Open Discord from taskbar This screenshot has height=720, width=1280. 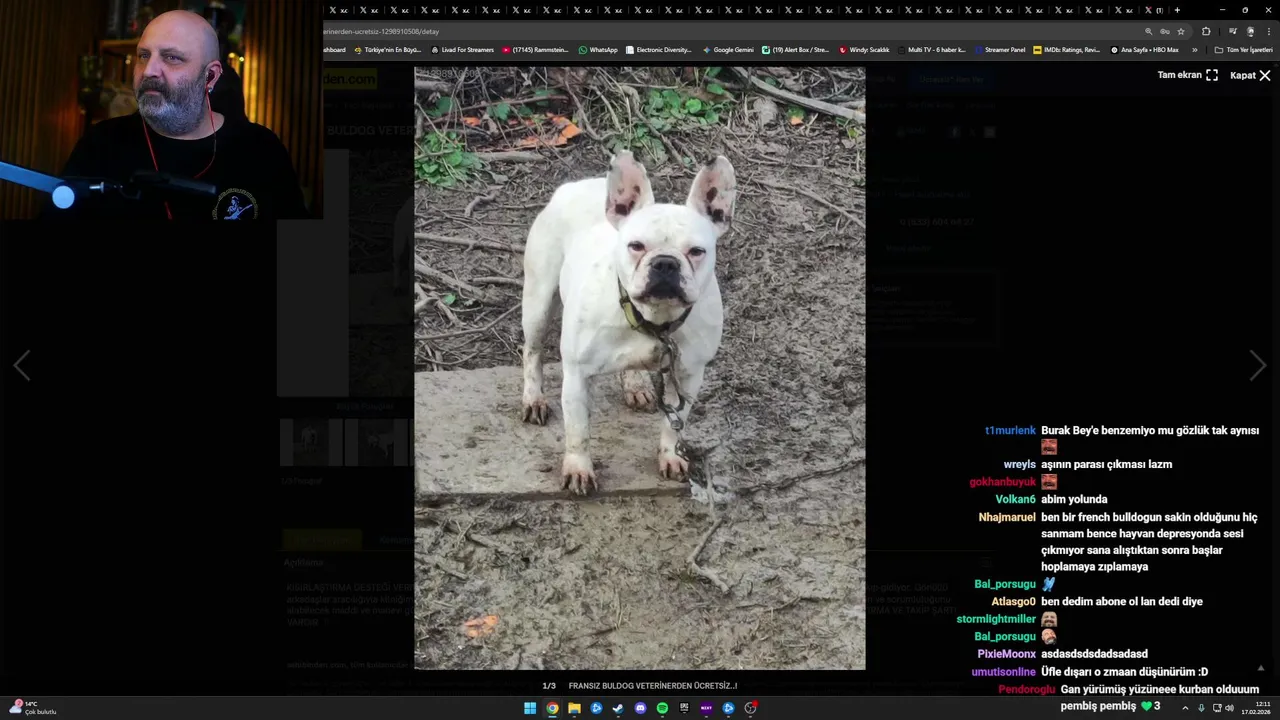pos(640,708)
